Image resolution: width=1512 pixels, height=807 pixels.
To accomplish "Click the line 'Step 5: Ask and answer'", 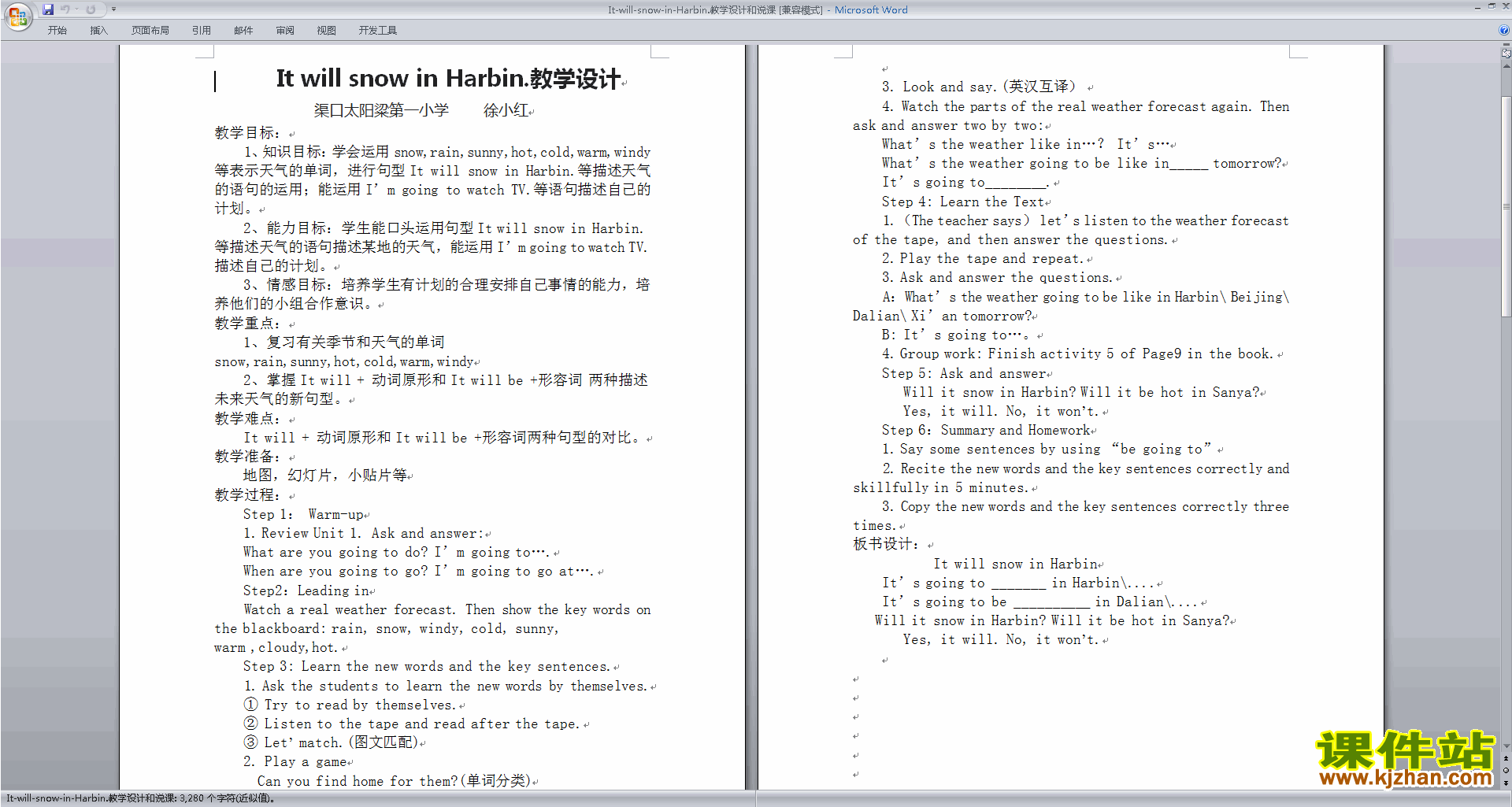I will pos(964,374).
